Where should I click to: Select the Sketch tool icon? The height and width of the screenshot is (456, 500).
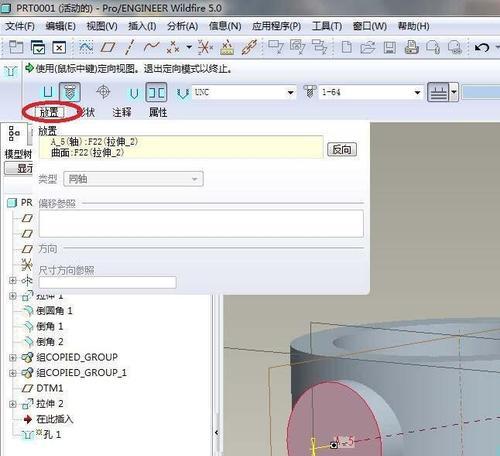point(86,47)
